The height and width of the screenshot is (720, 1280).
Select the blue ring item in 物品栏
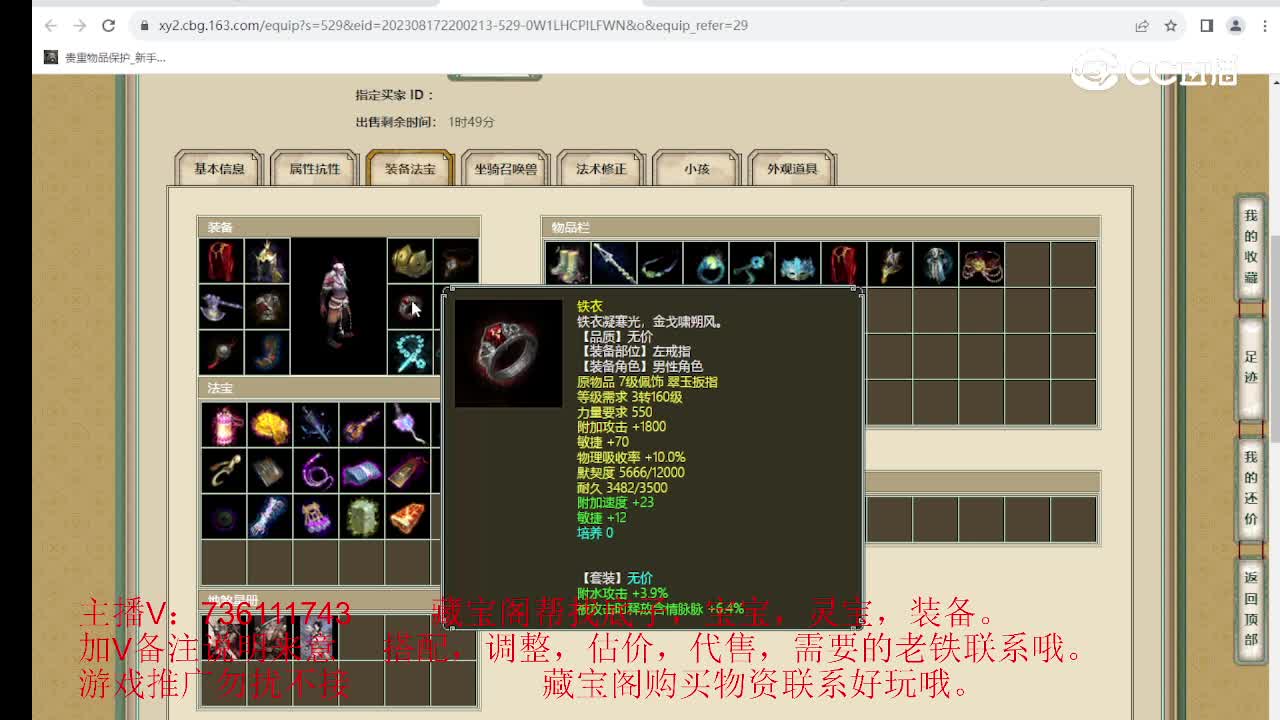tap(705, 264)
